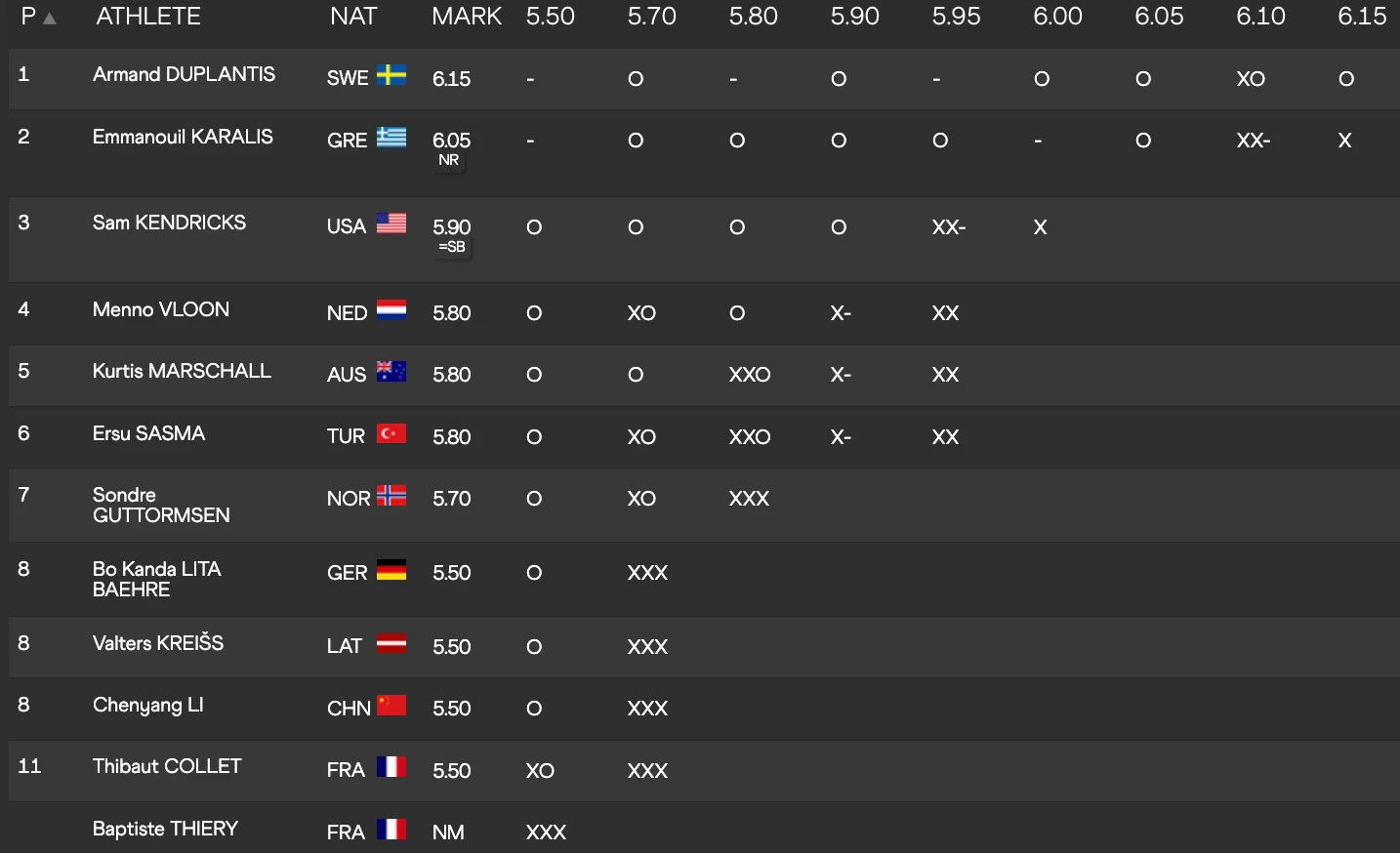The image size is (1400, 853).
Task: Click the Swedish flag icon
Action: (x=391, y=76)
